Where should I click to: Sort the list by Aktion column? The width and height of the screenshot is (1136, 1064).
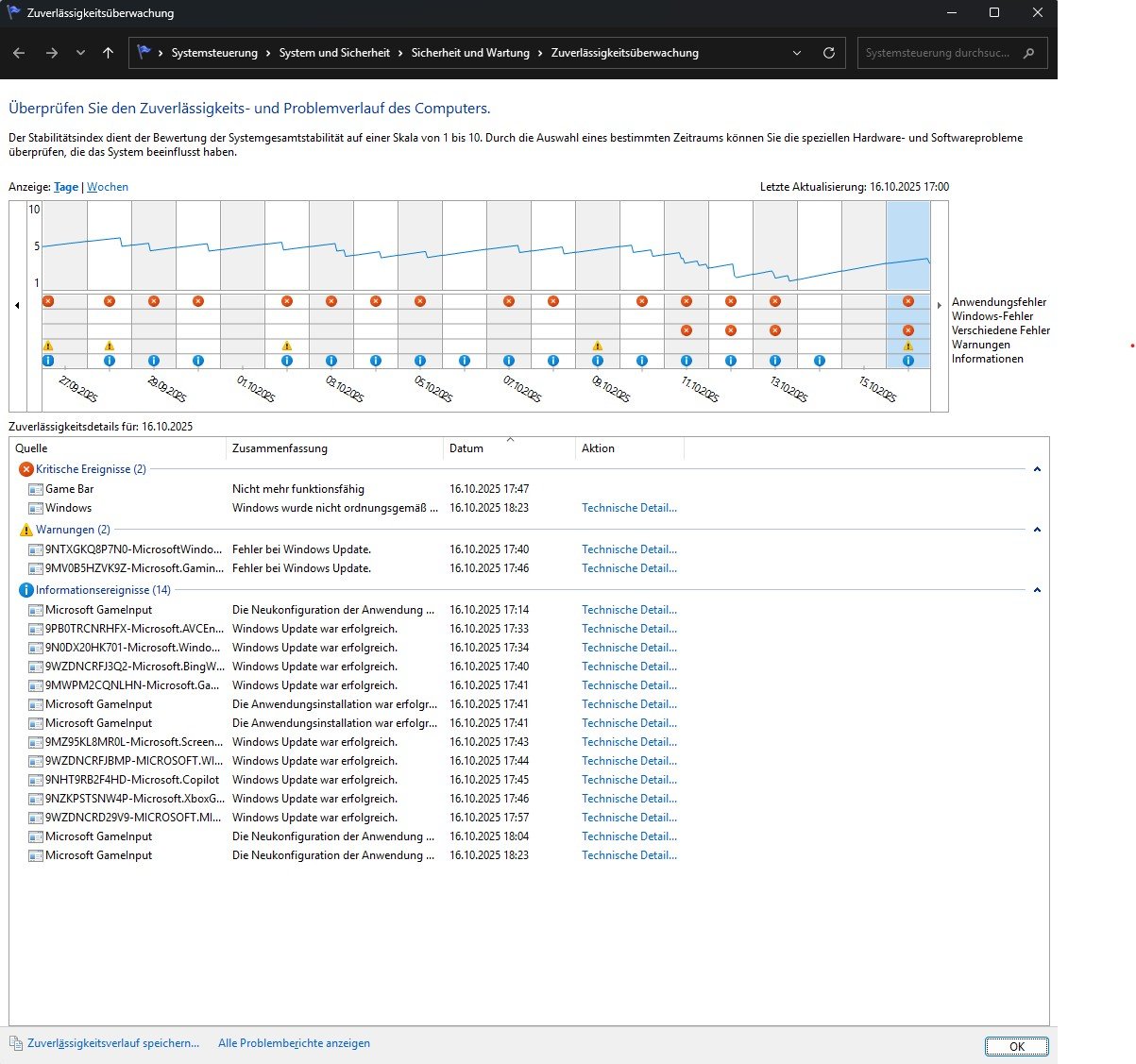pyautogui.click(x=630, y=448)
